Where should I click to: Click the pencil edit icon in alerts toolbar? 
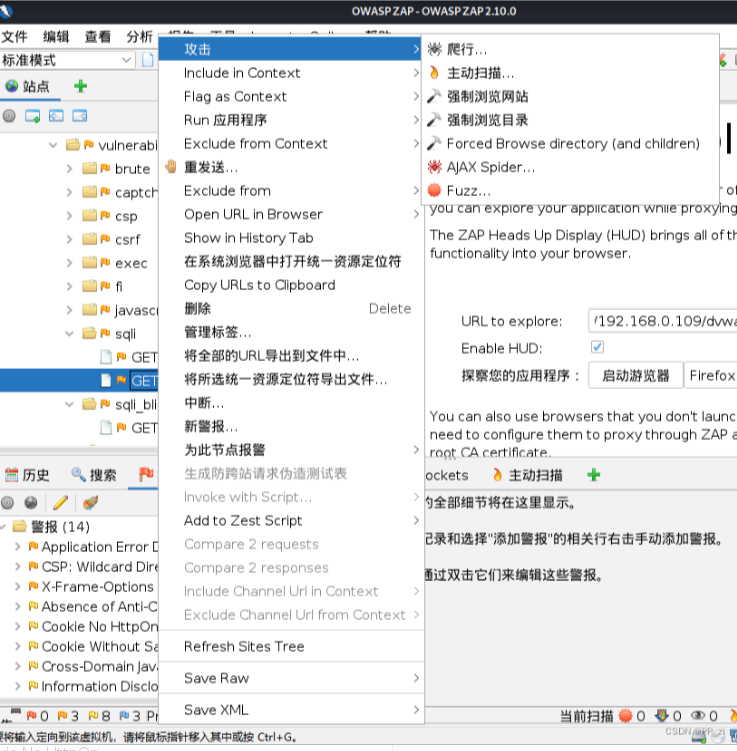pyautogui.click(x=61, y=502)
